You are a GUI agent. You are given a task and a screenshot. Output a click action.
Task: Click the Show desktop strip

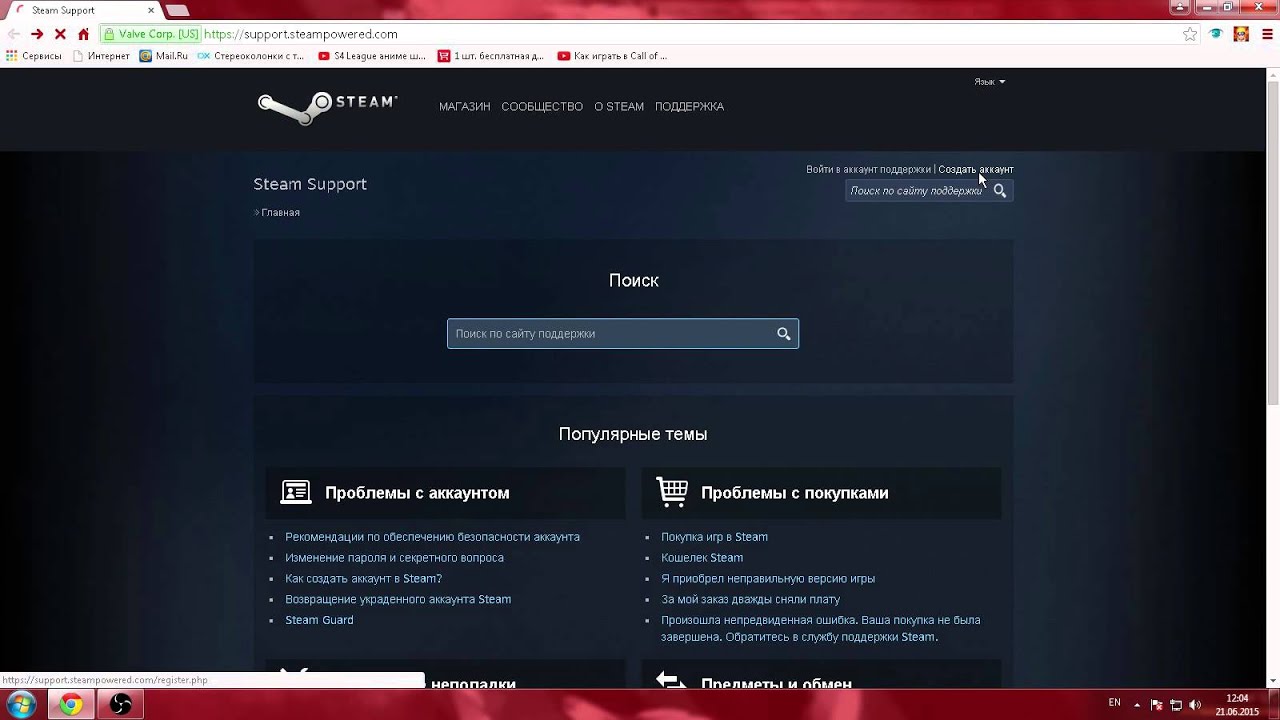pos(1273,705)
